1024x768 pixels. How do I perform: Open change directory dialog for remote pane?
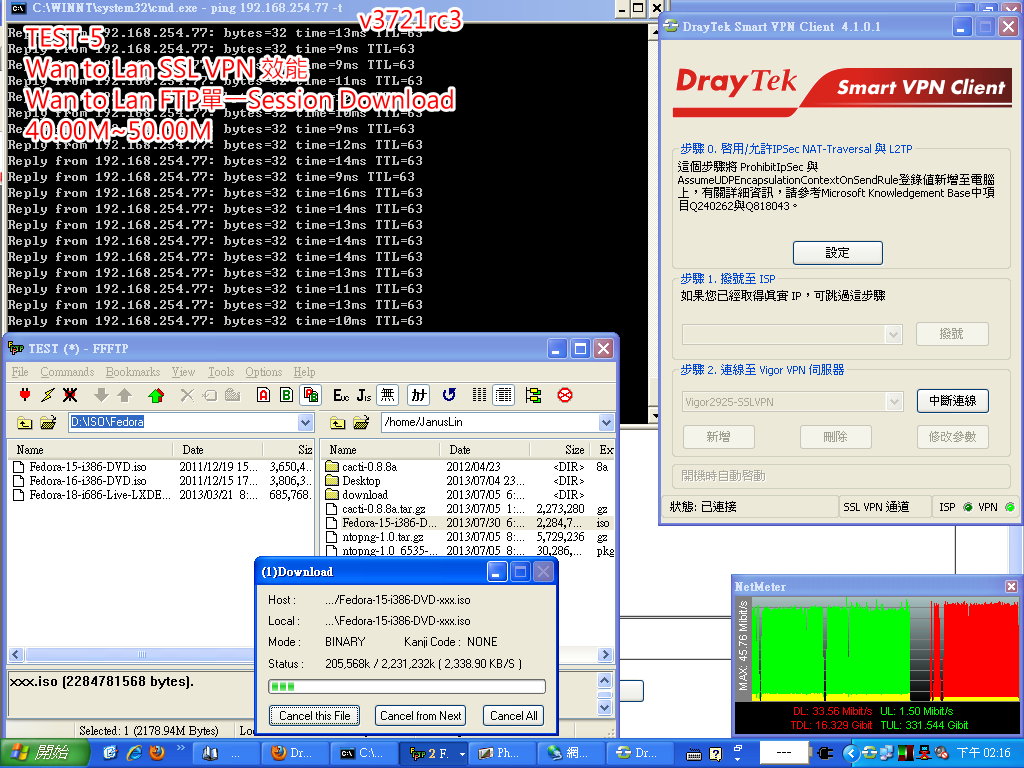(x=360, y=423)
